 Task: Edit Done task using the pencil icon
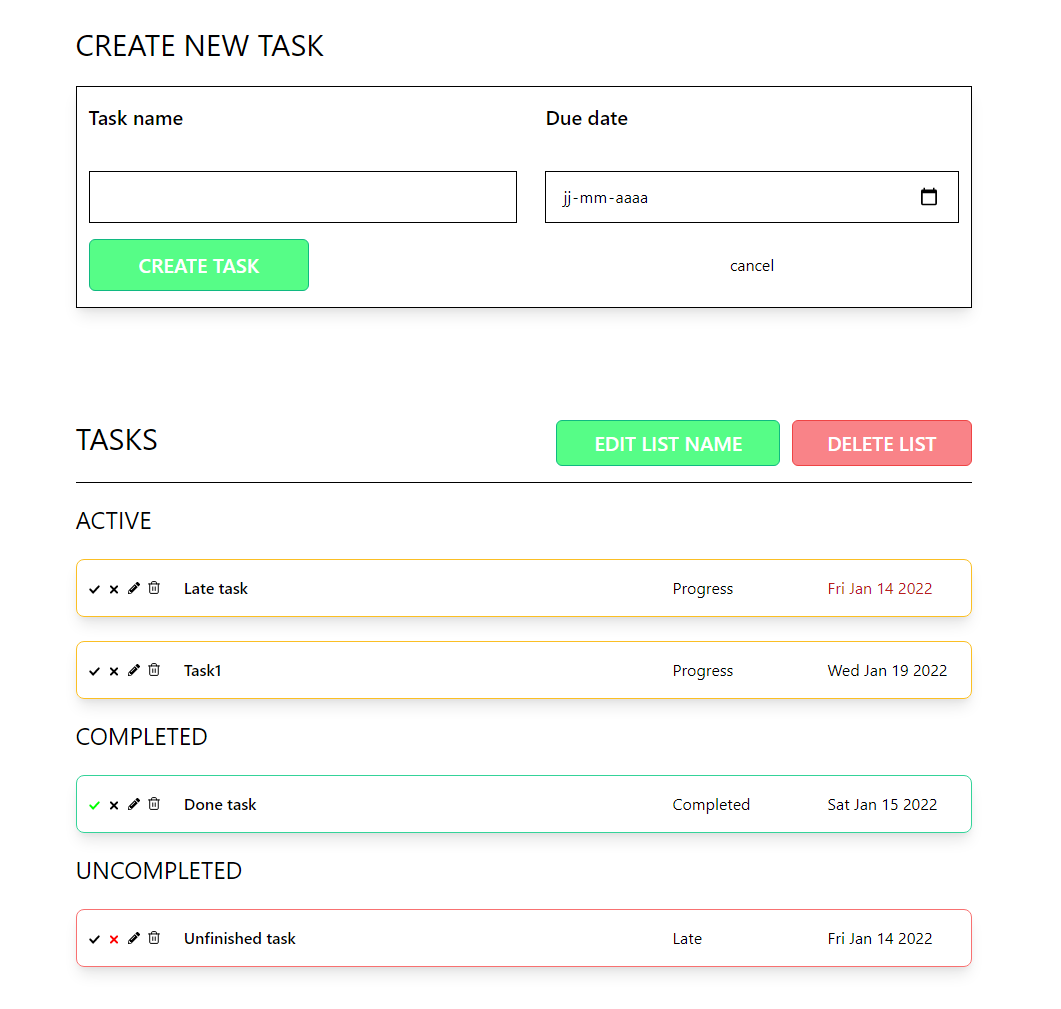click(134, 804)
